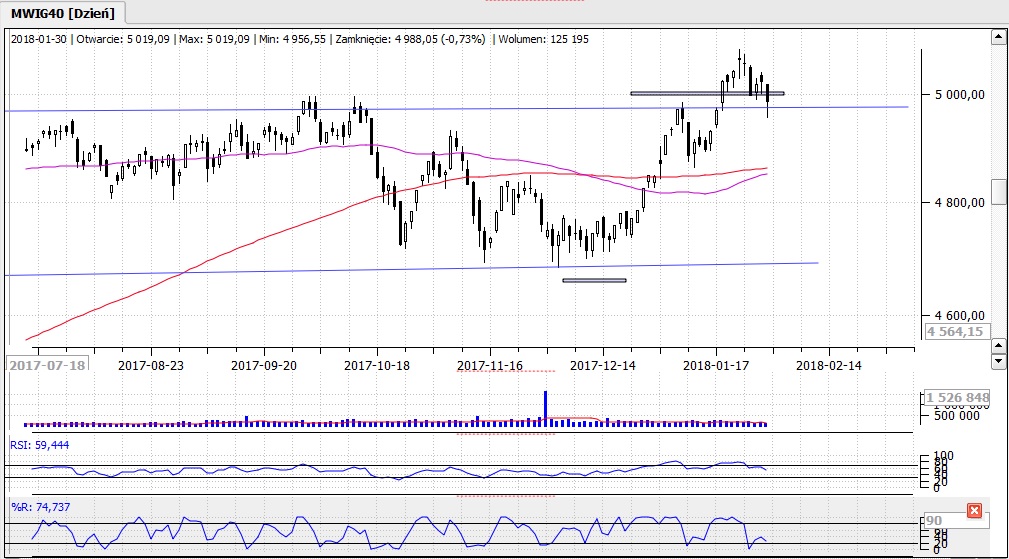Select the gray resistance bar near 5 000

[x=707, y=93]
